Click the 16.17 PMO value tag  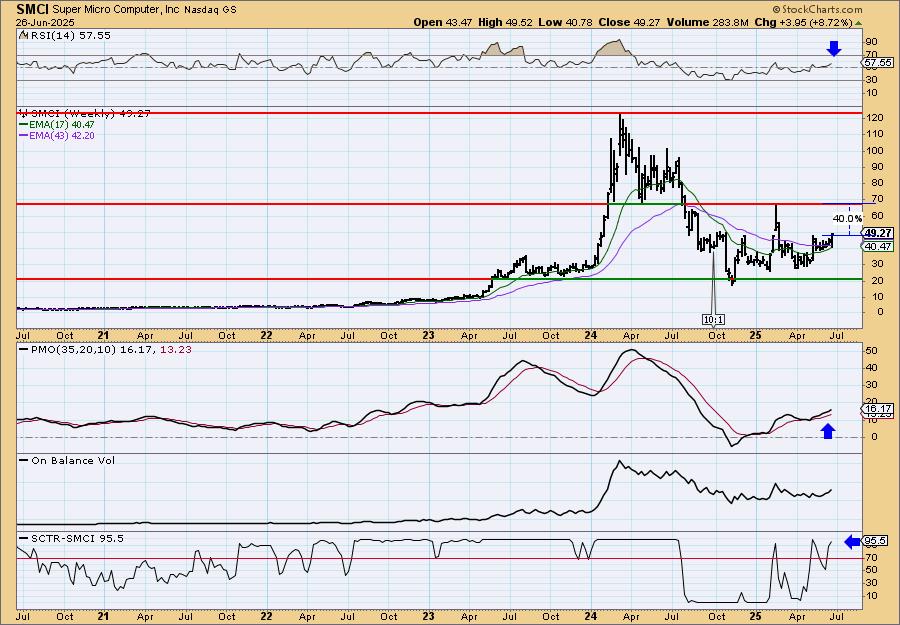878,407
